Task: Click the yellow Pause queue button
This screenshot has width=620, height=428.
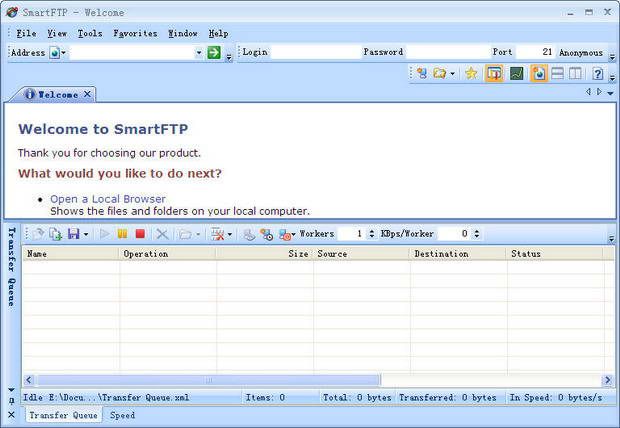Action: (x=122, y=234)
